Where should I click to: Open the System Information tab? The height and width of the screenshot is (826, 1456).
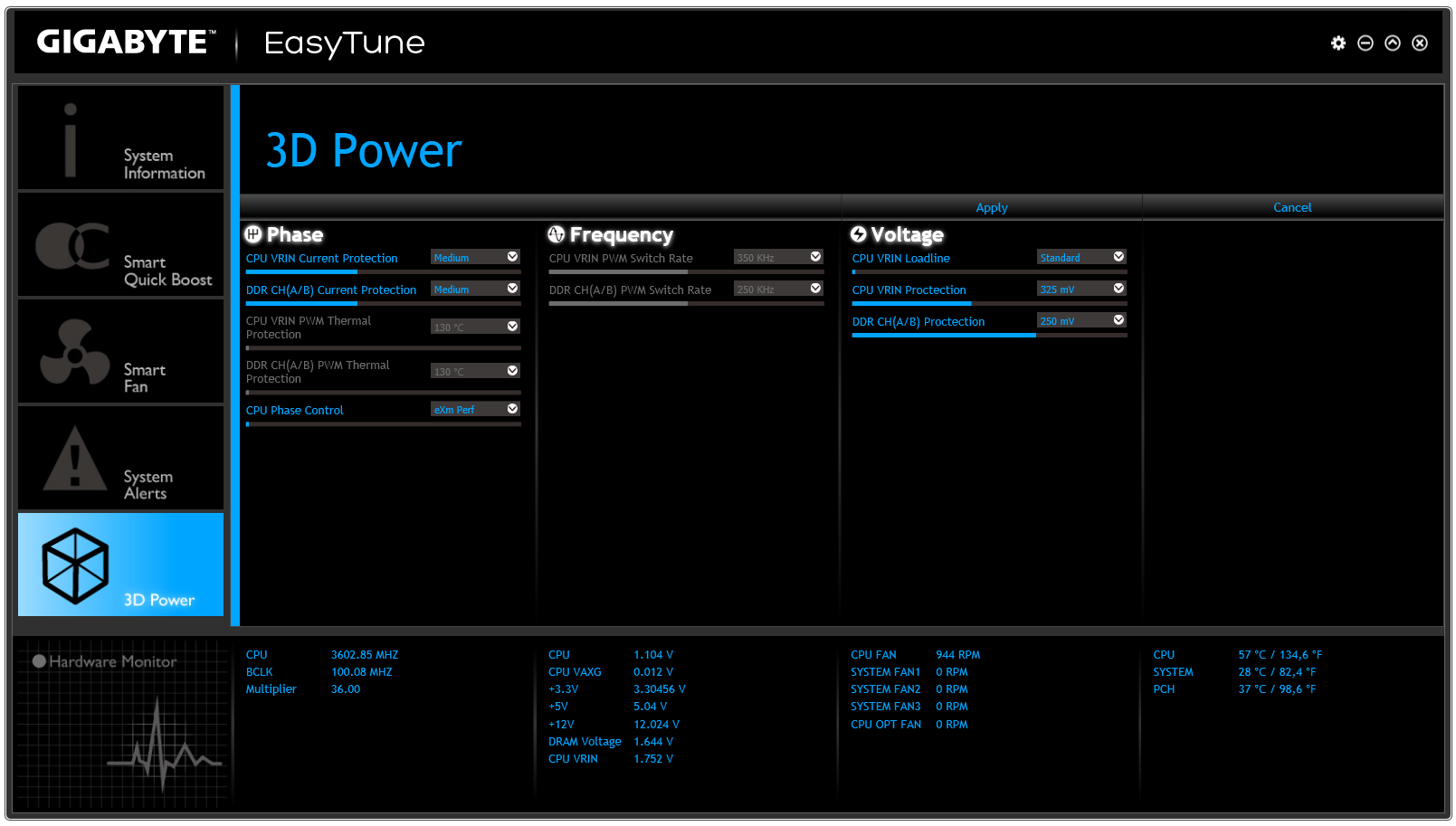[x=120, y=138]
